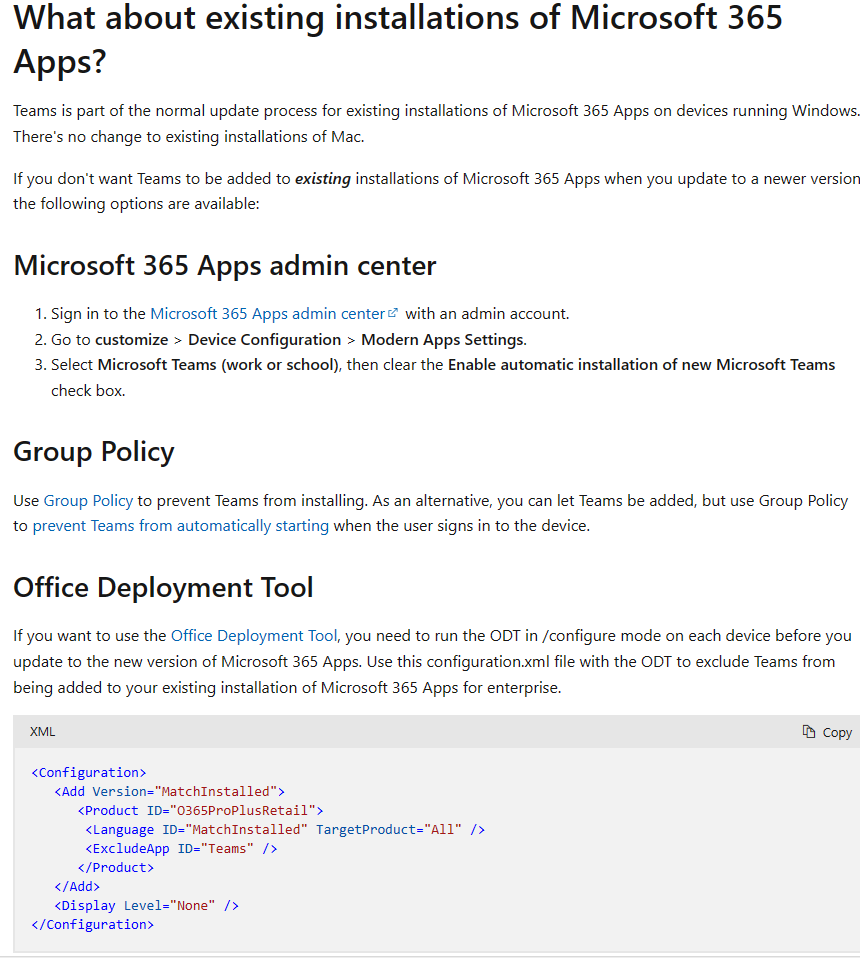Image resolution: width=860 pixels, height=958 pixels.
Task: Click the bold Modern Apps Settings text
Action: pyautogui.click(x=443, y=339)
